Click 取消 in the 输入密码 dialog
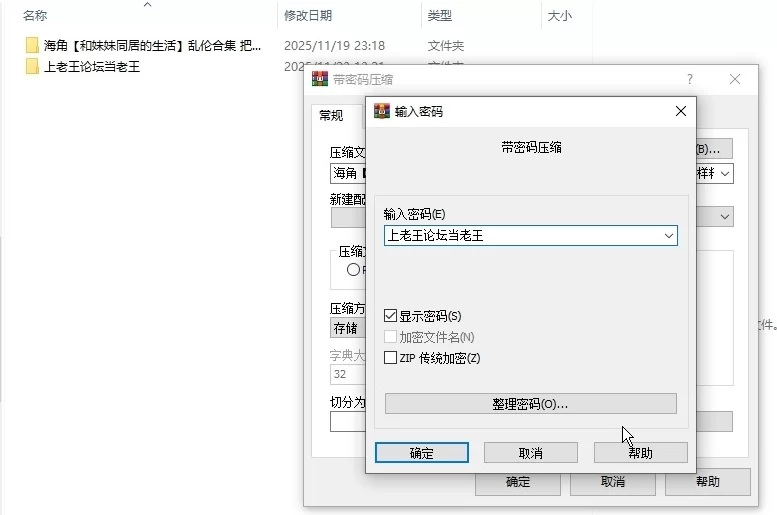Image resolution: width=777 pixels, height=515 pixels. tap(531, 453)
